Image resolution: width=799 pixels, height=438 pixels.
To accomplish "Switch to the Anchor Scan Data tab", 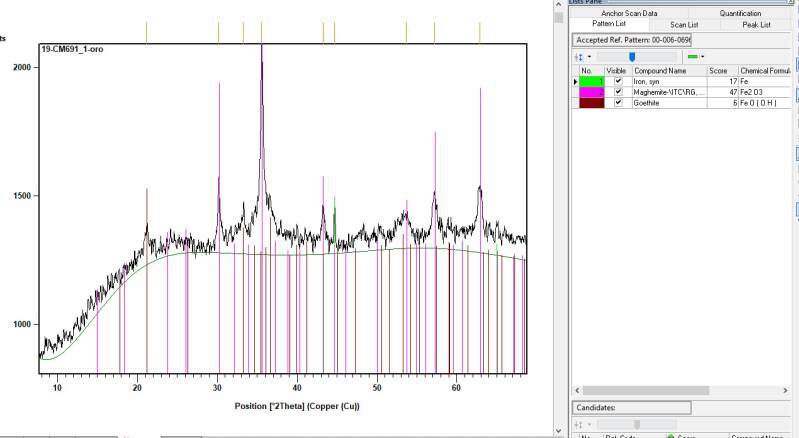I will (x=629, y=13).
